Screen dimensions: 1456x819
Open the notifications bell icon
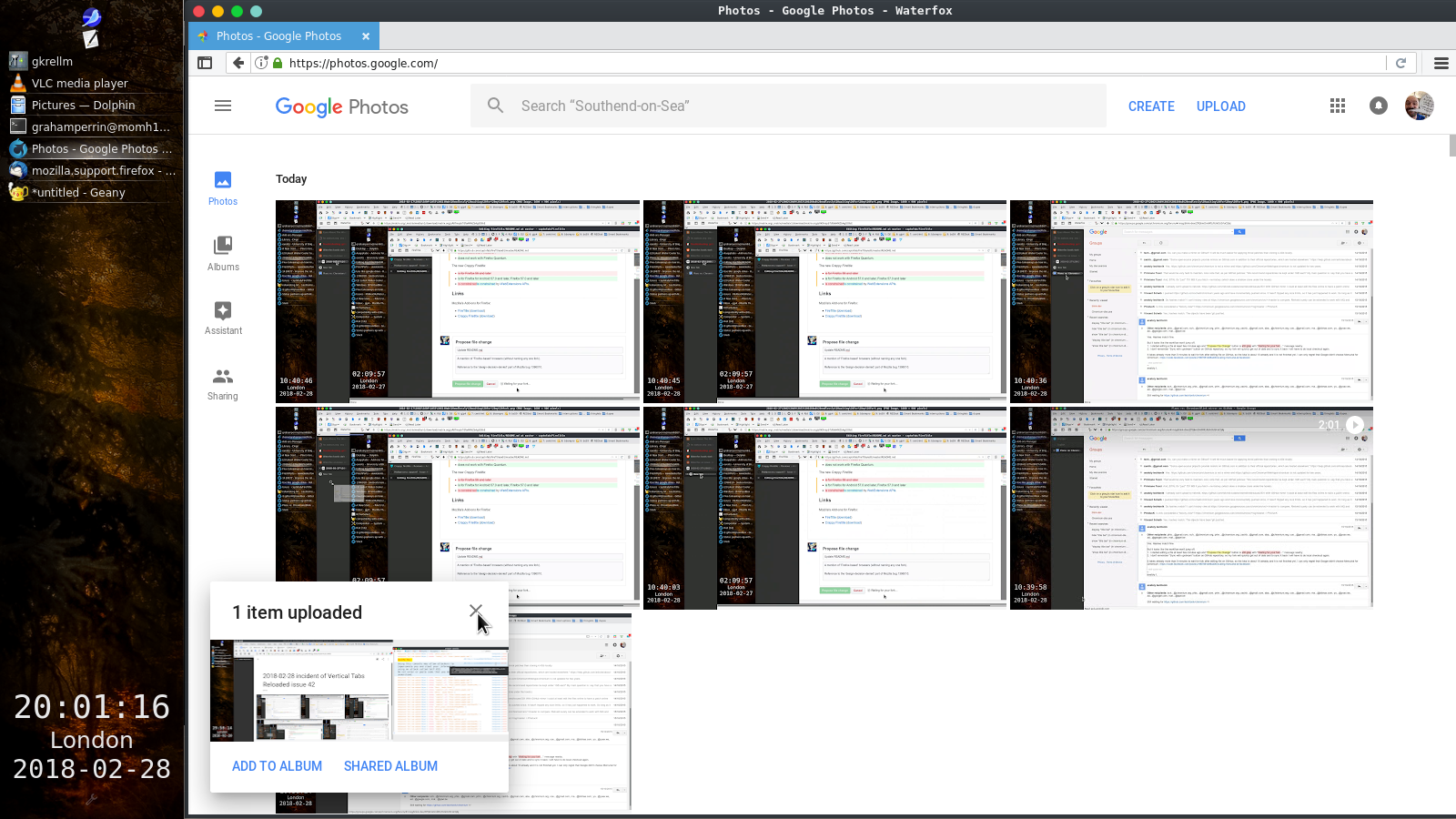(x=1379, y=106)
